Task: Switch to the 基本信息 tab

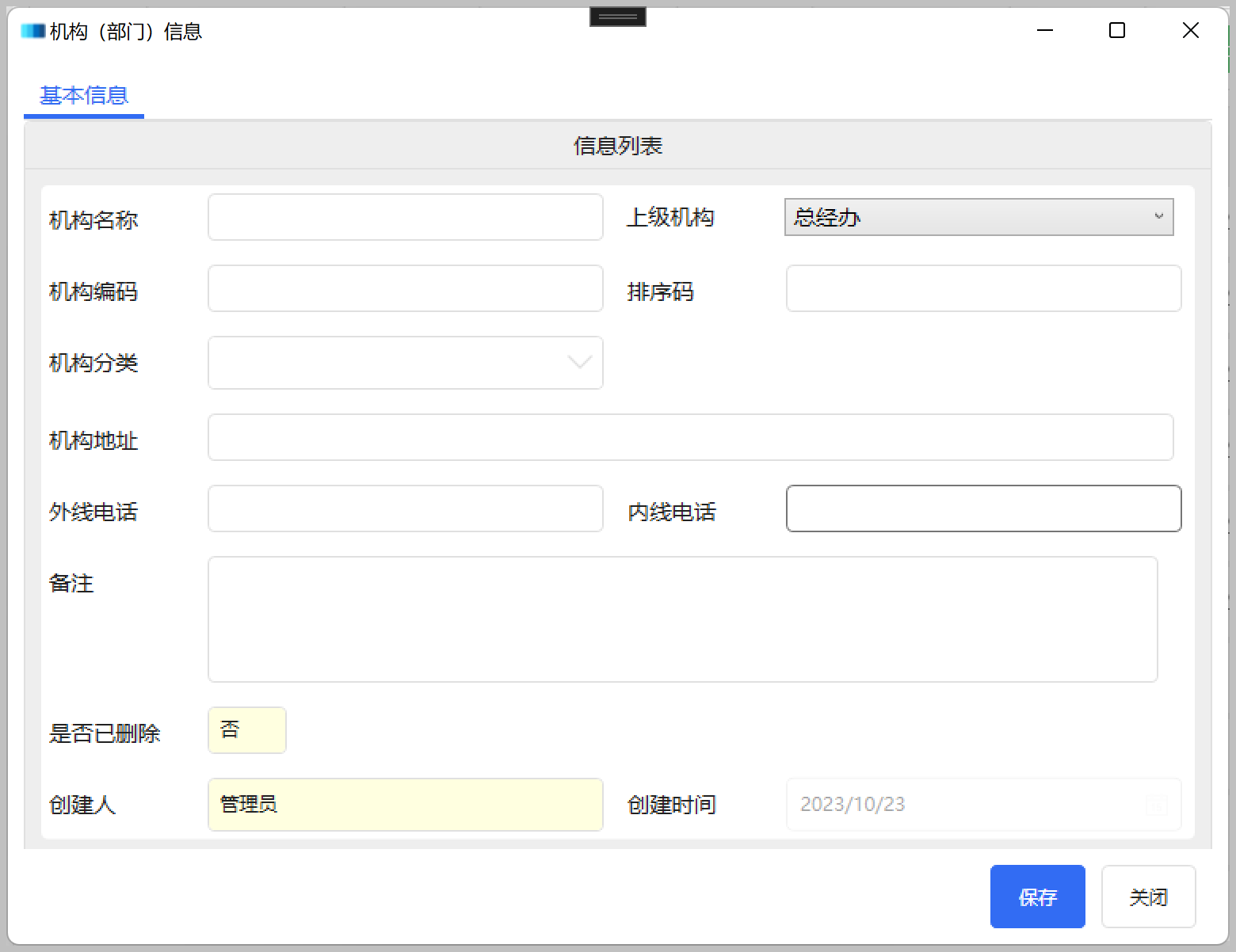Action: point(84,96)
